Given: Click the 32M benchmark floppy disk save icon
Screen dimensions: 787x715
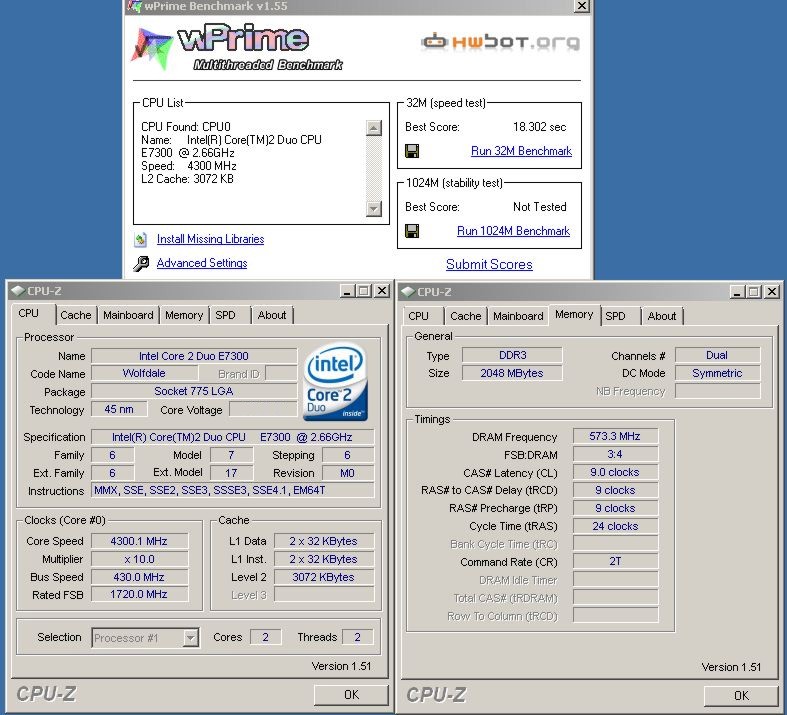Looking at the screenshot, I should pos(412,151).
